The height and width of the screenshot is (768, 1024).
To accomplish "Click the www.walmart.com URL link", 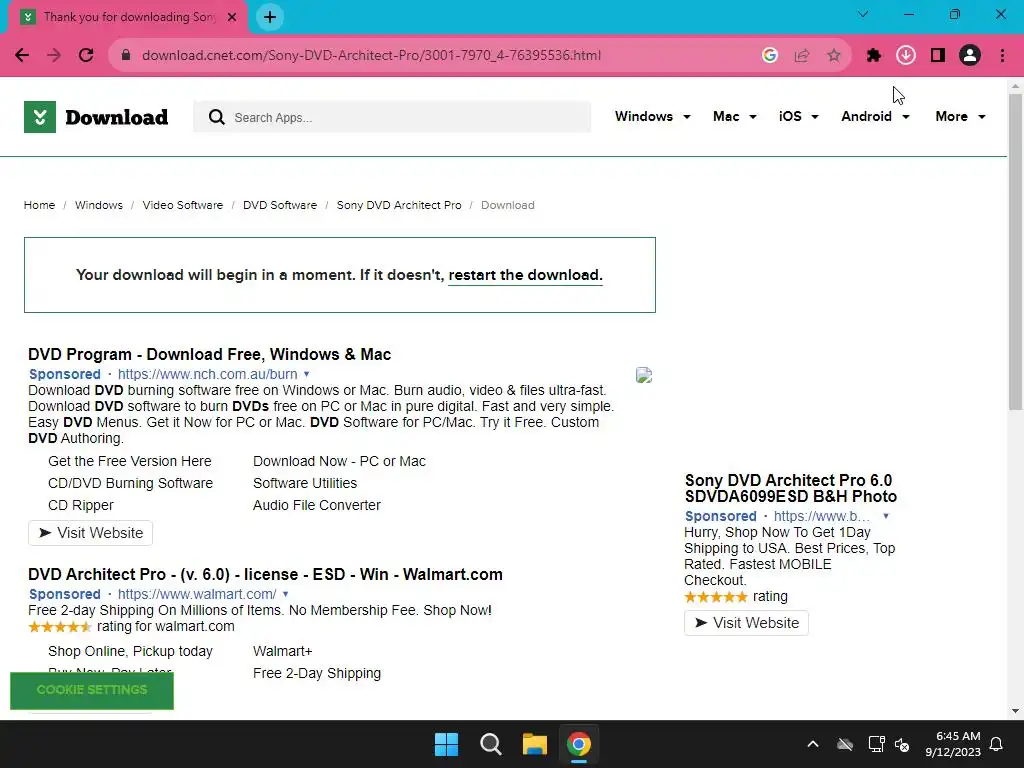I will tap(197, 594).
